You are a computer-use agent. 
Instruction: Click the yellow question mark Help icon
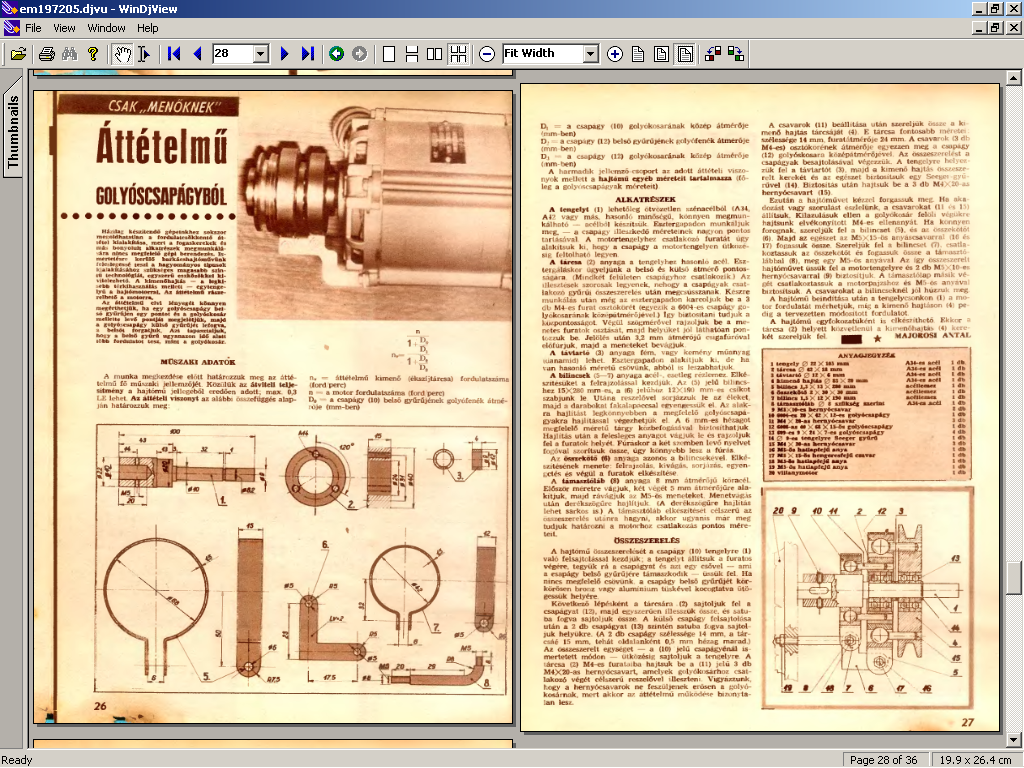pyautogui.click(x=93, y=54)
